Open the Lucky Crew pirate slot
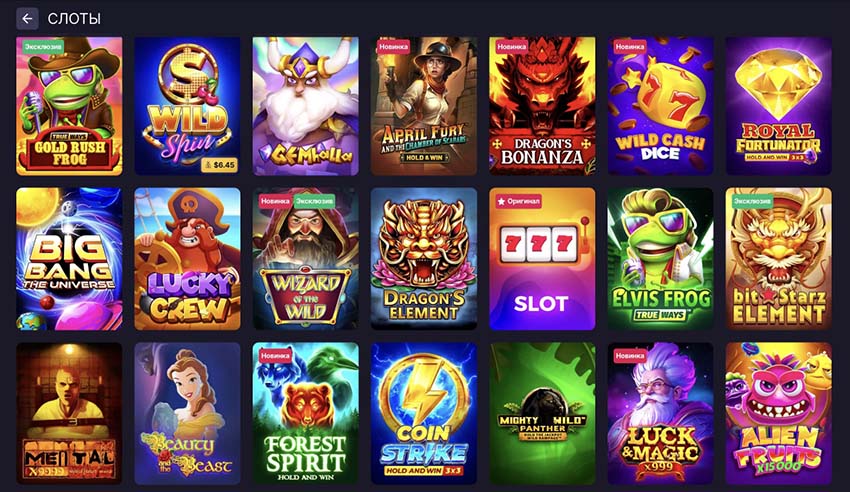Screen dimensions: 850x492 [188, 259]
